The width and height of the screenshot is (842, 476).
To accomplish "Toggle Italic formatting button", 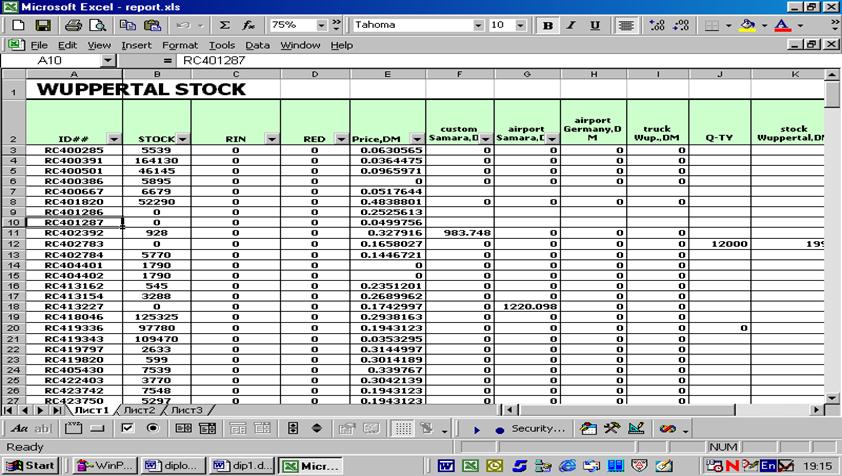I will click(x=571, y=25).
